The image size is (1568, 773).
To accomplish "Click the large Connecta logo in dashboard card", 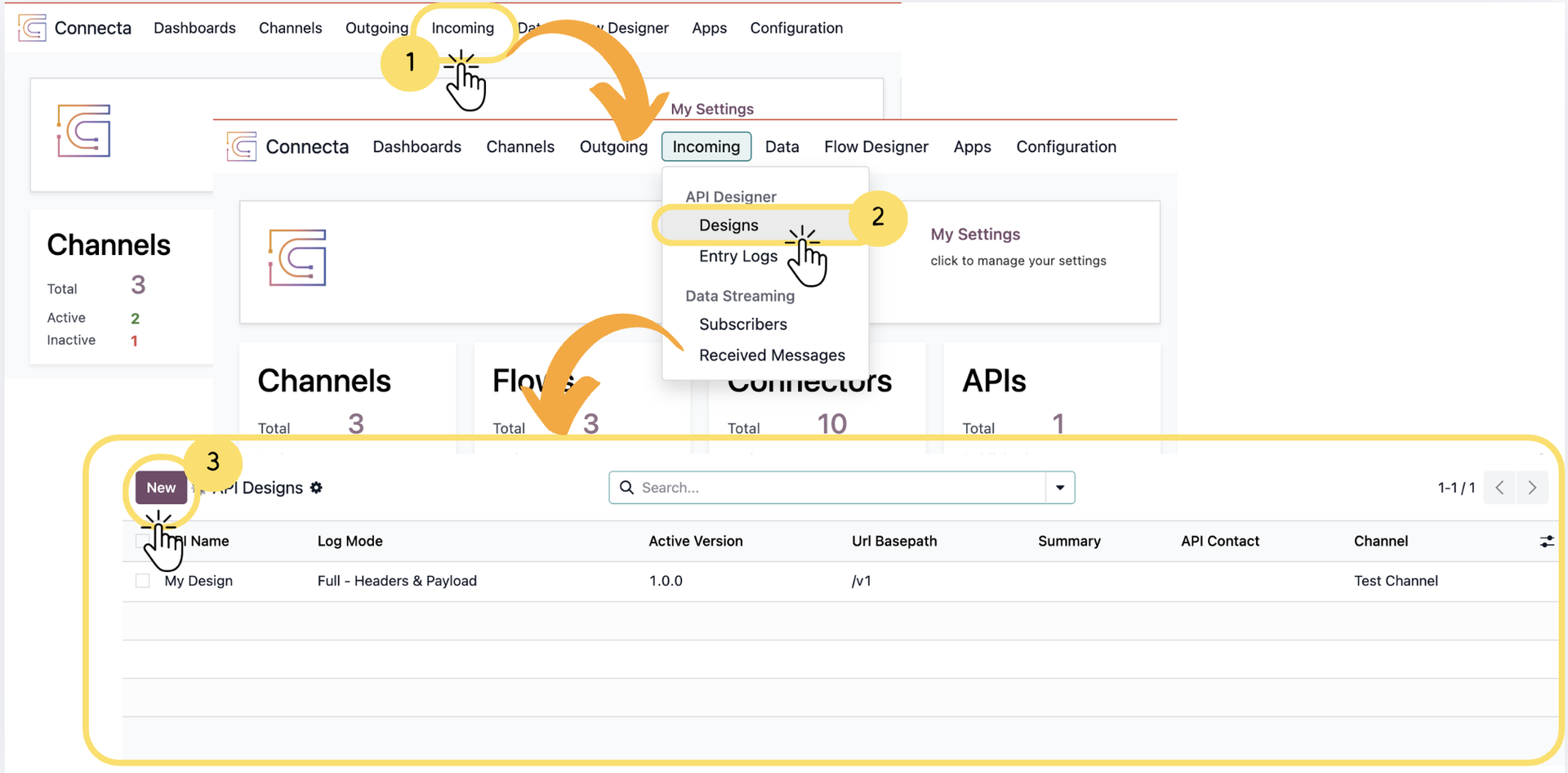I will pos(297,258).
